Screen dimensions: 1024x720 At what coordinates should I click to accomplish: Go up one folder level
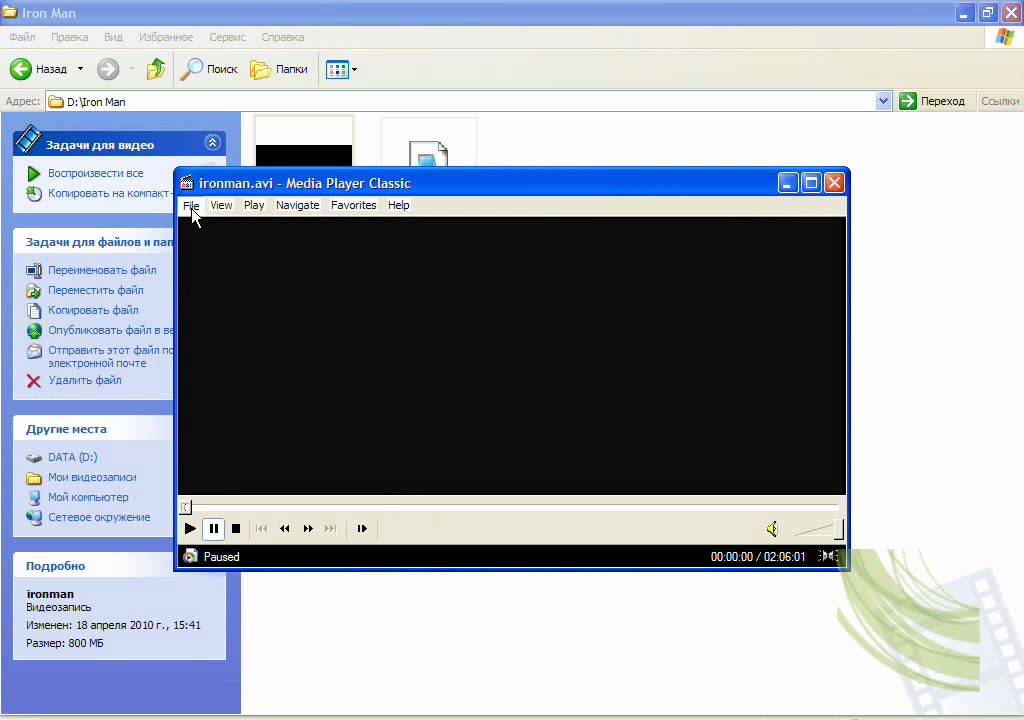point(155,69)
